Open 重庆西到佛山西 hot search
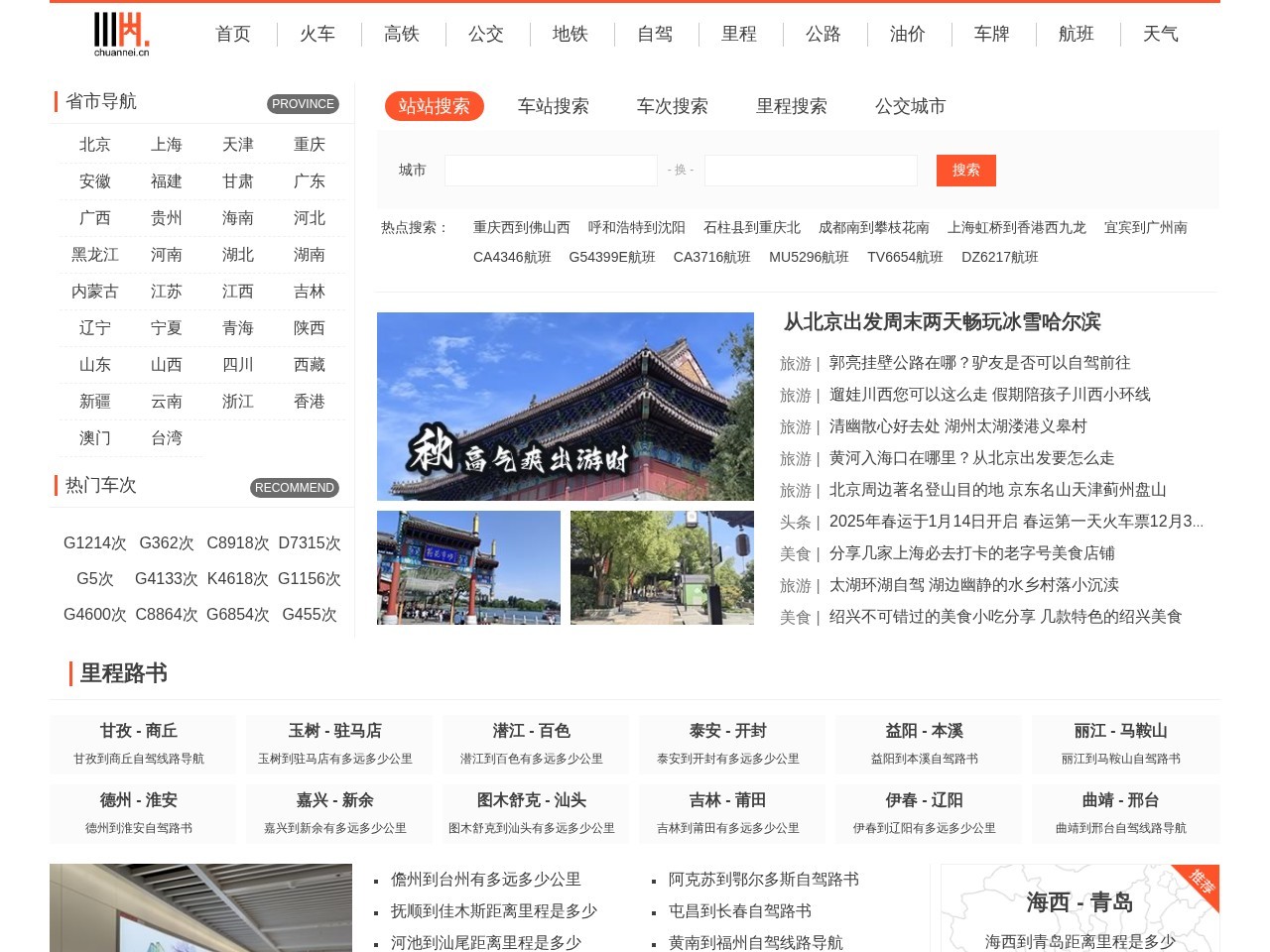 521,227
